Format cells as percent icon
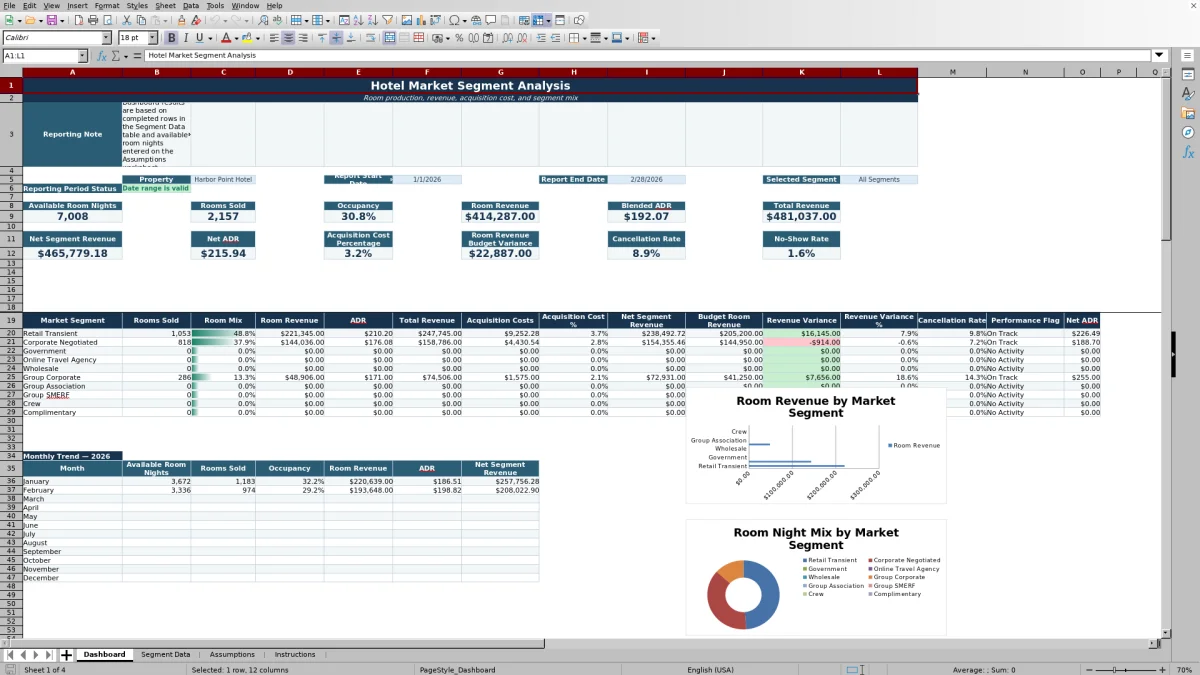The image size is (1200, 675). click(x=459, y=38)
